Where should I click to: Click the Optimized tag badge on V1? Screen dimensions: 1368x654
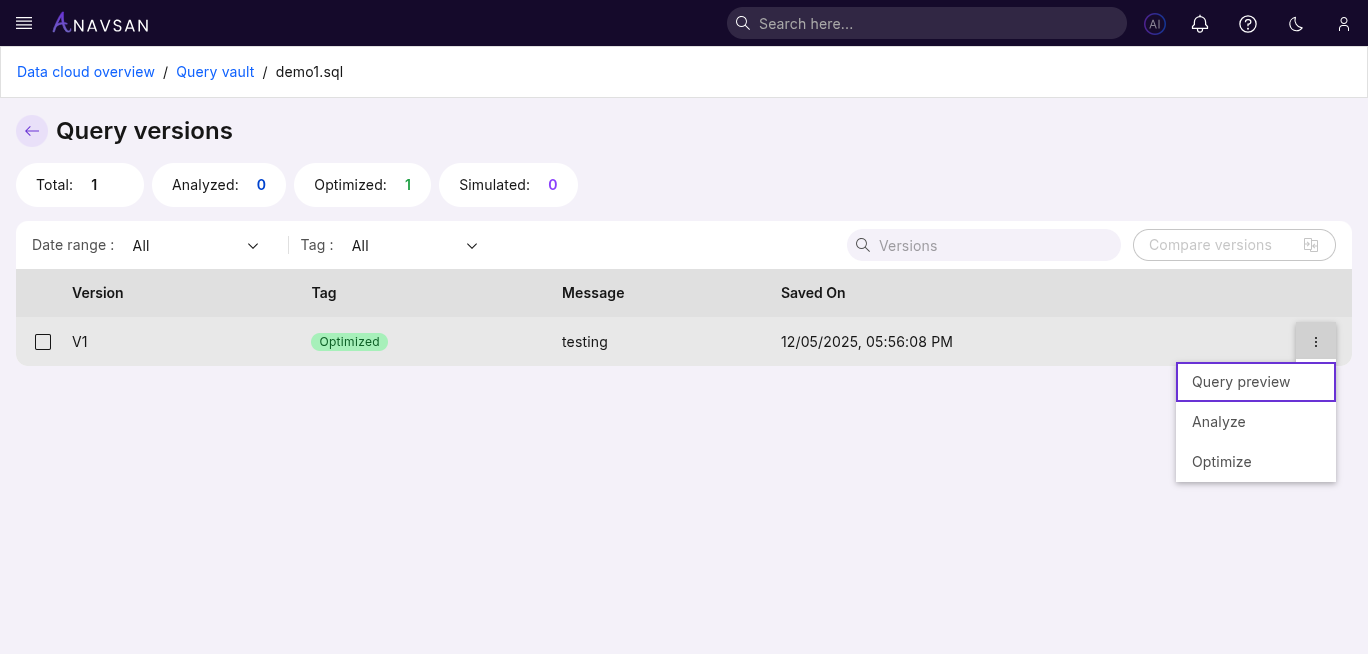pos(349,341)
